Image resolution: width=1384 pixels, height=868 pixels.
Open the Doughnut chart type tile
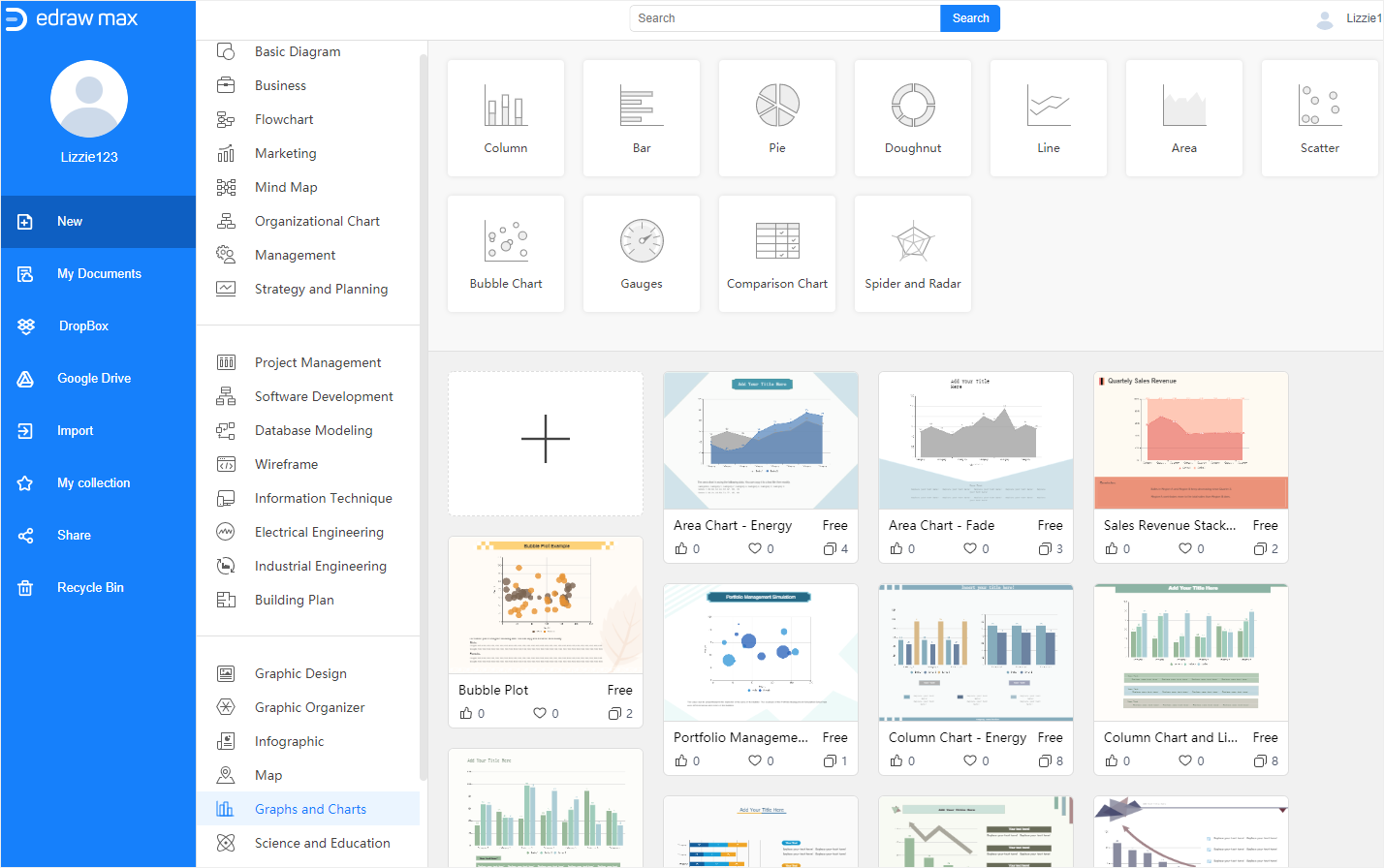[x=913, y=118]
